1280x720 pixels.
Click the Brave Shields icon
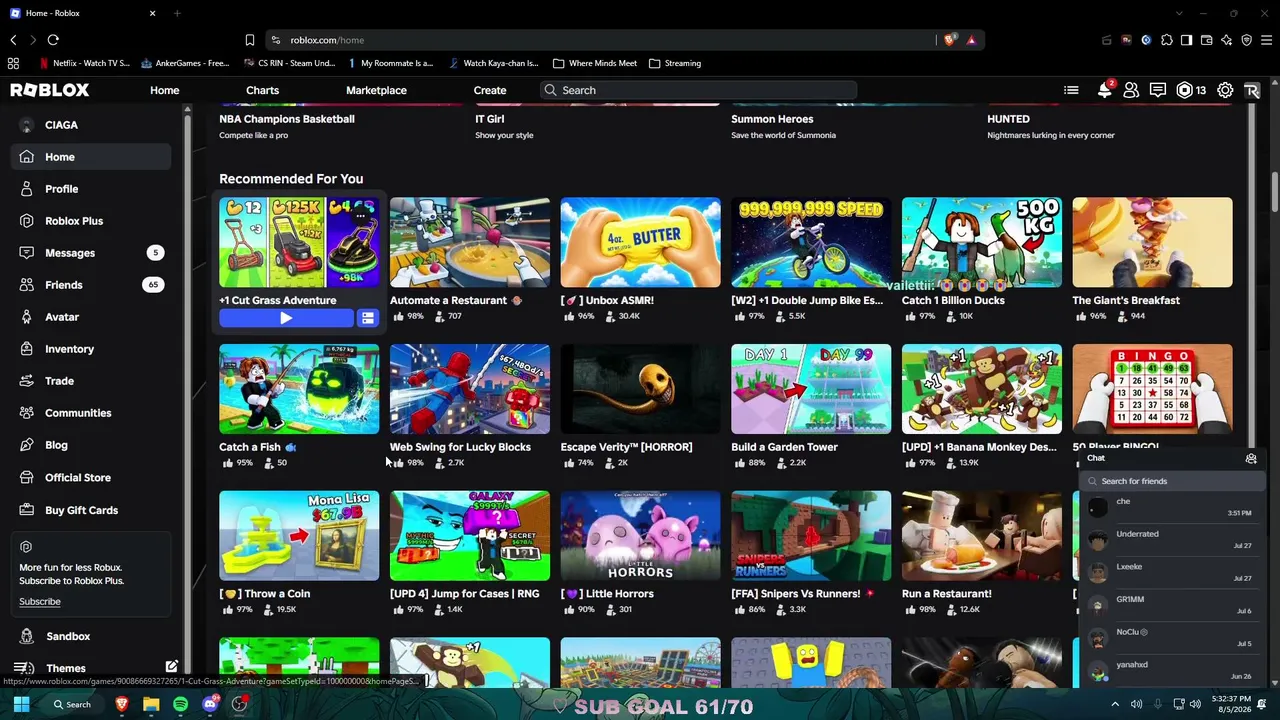(x=949, y=40)
